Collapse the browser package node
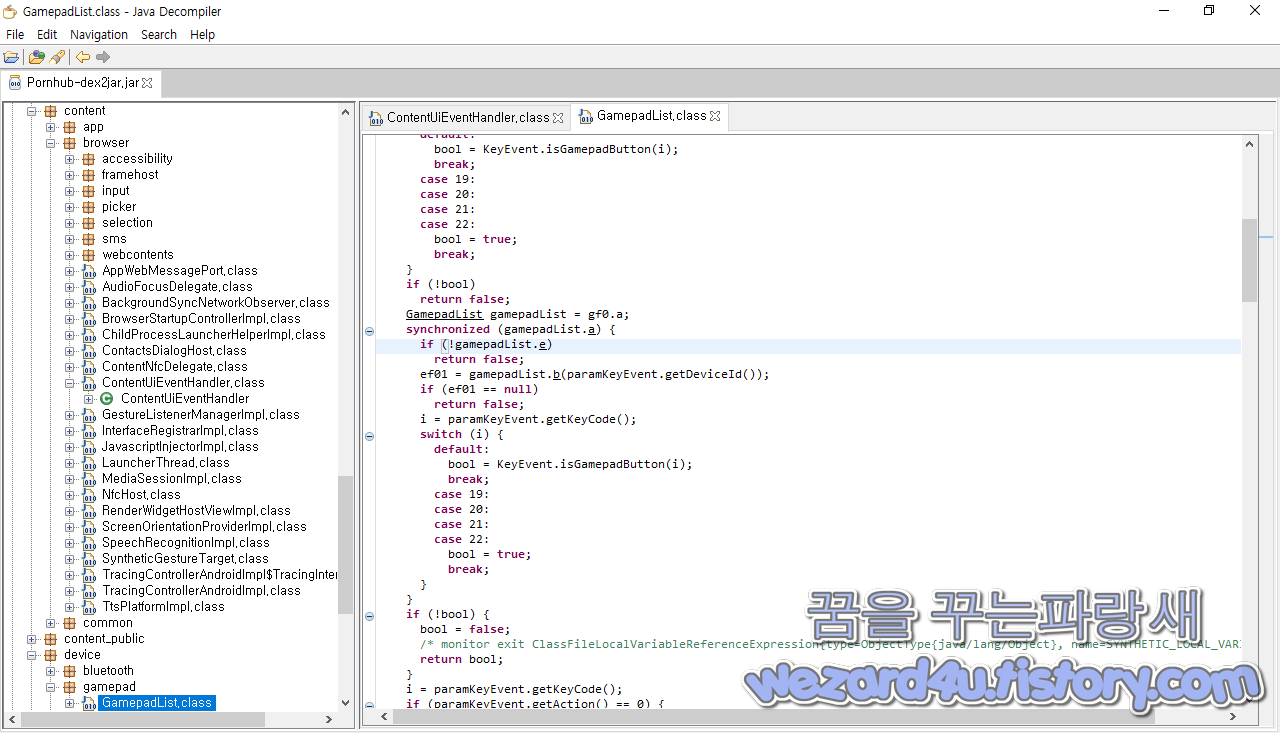Image resolution: width=1280 pixels, height=733 pixels. pos(51,143)
